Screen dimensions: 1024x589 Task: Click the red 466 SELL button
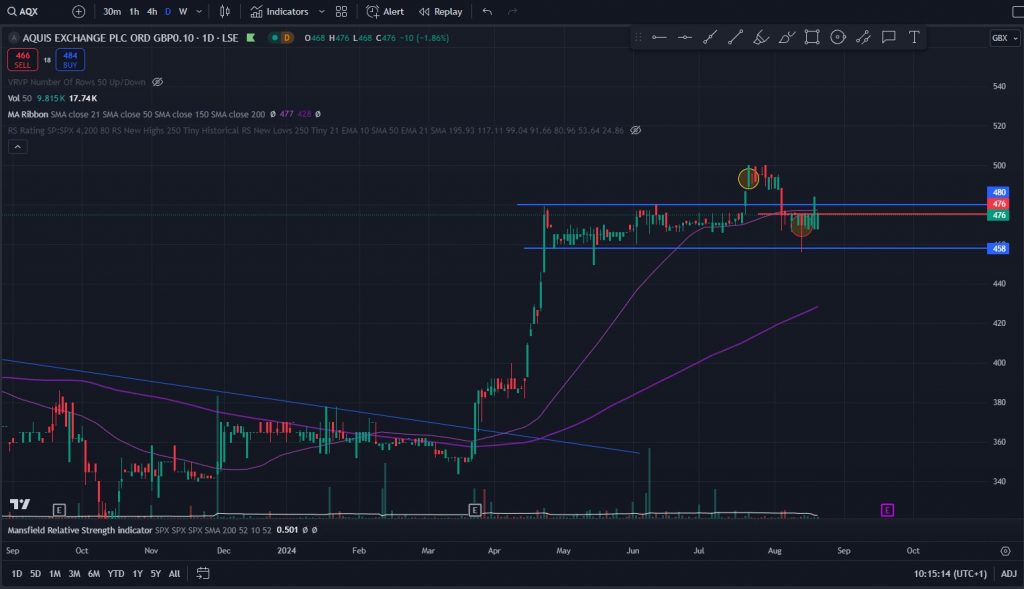tap(21, 60)
